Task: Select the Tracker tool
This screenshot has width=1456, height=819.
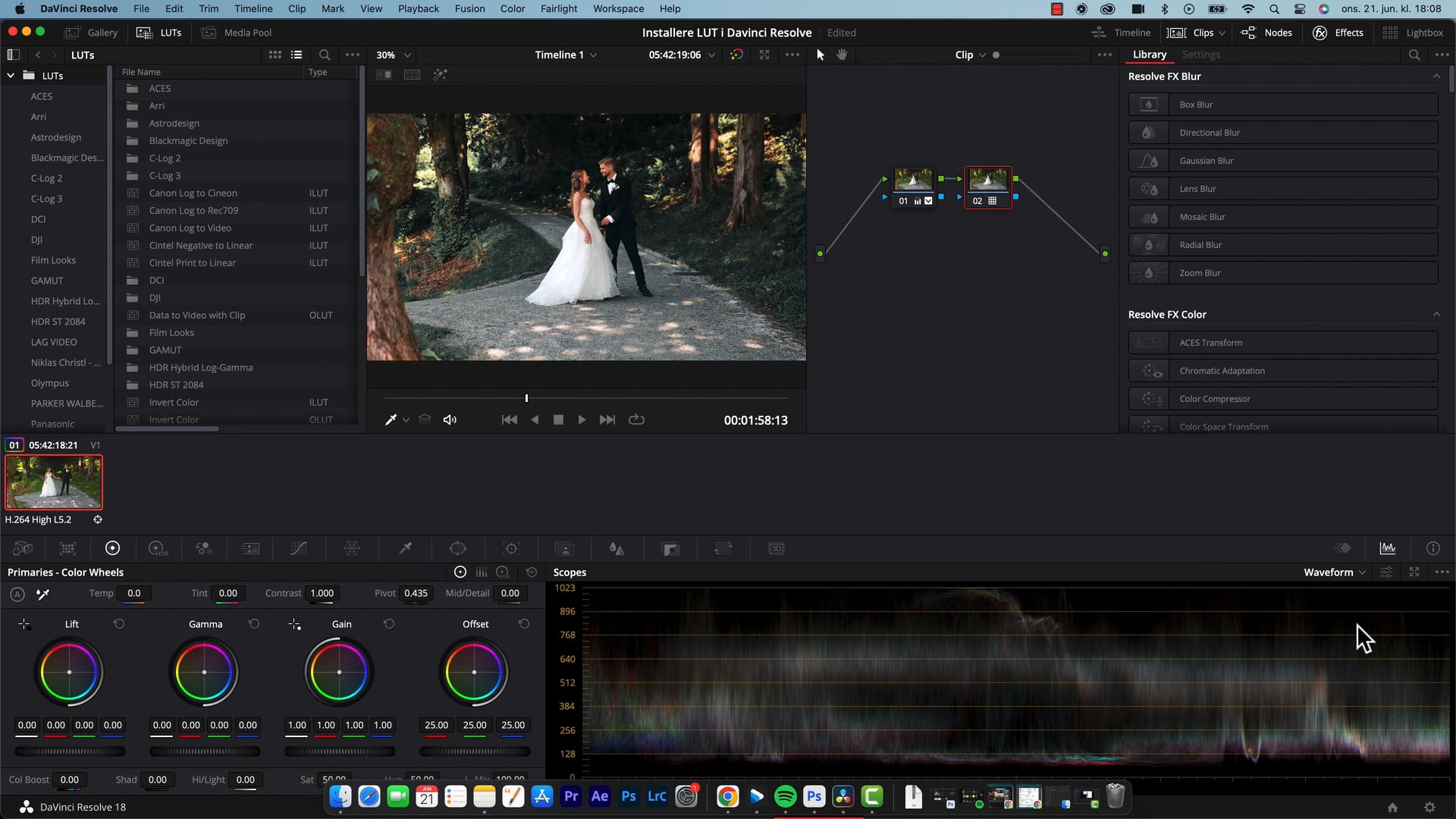Action: [x=513, y=548]
